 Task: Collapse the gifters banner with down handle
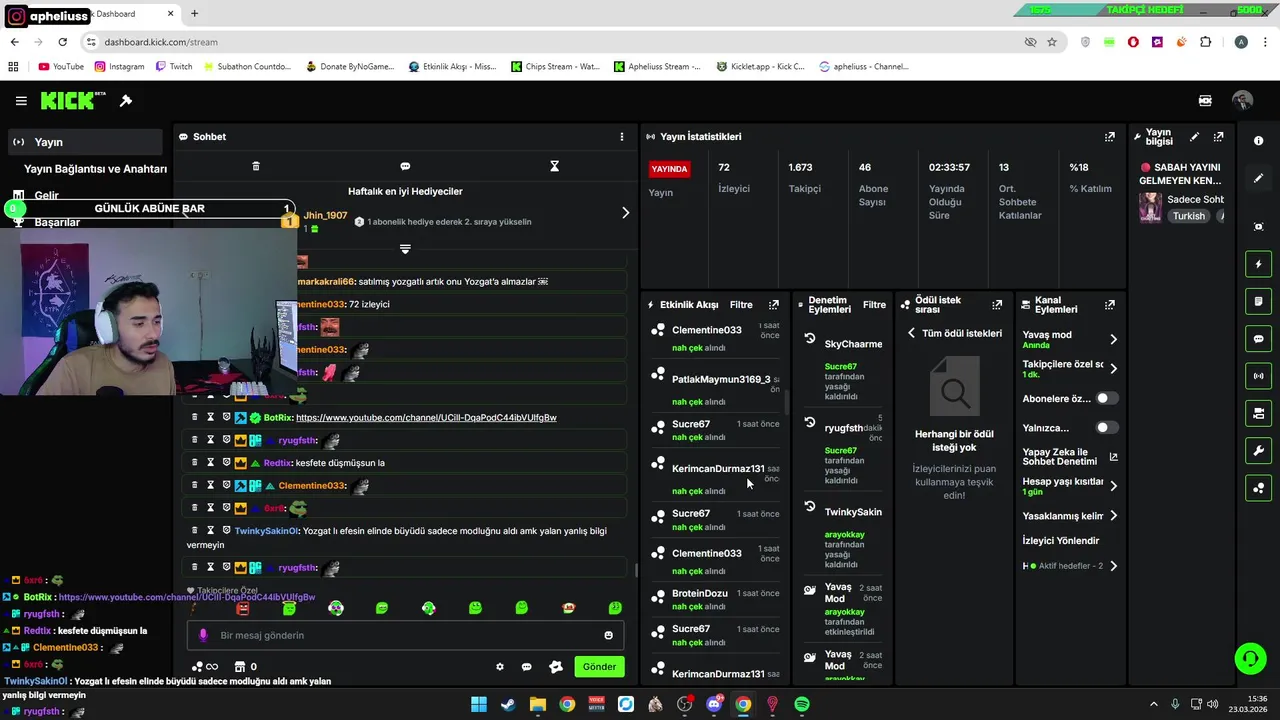405,248
